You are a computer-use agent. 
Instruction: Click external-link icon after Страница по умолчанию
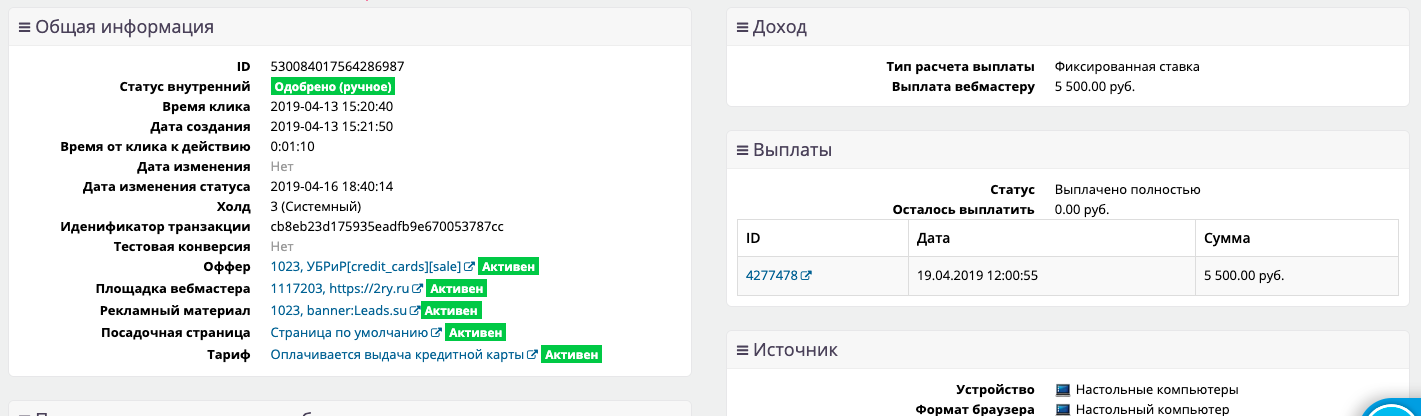coord(436,333)
